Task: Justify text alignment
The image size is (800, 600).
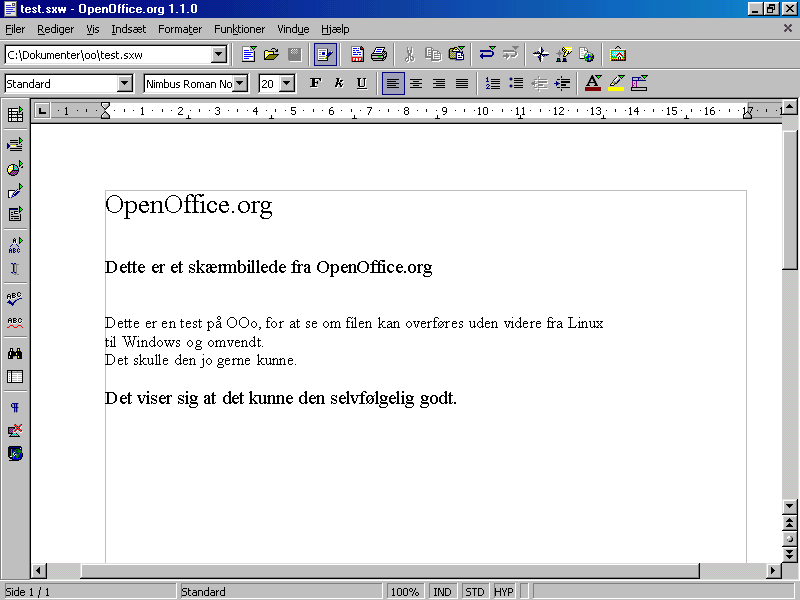Action: (x=462, y=83)
